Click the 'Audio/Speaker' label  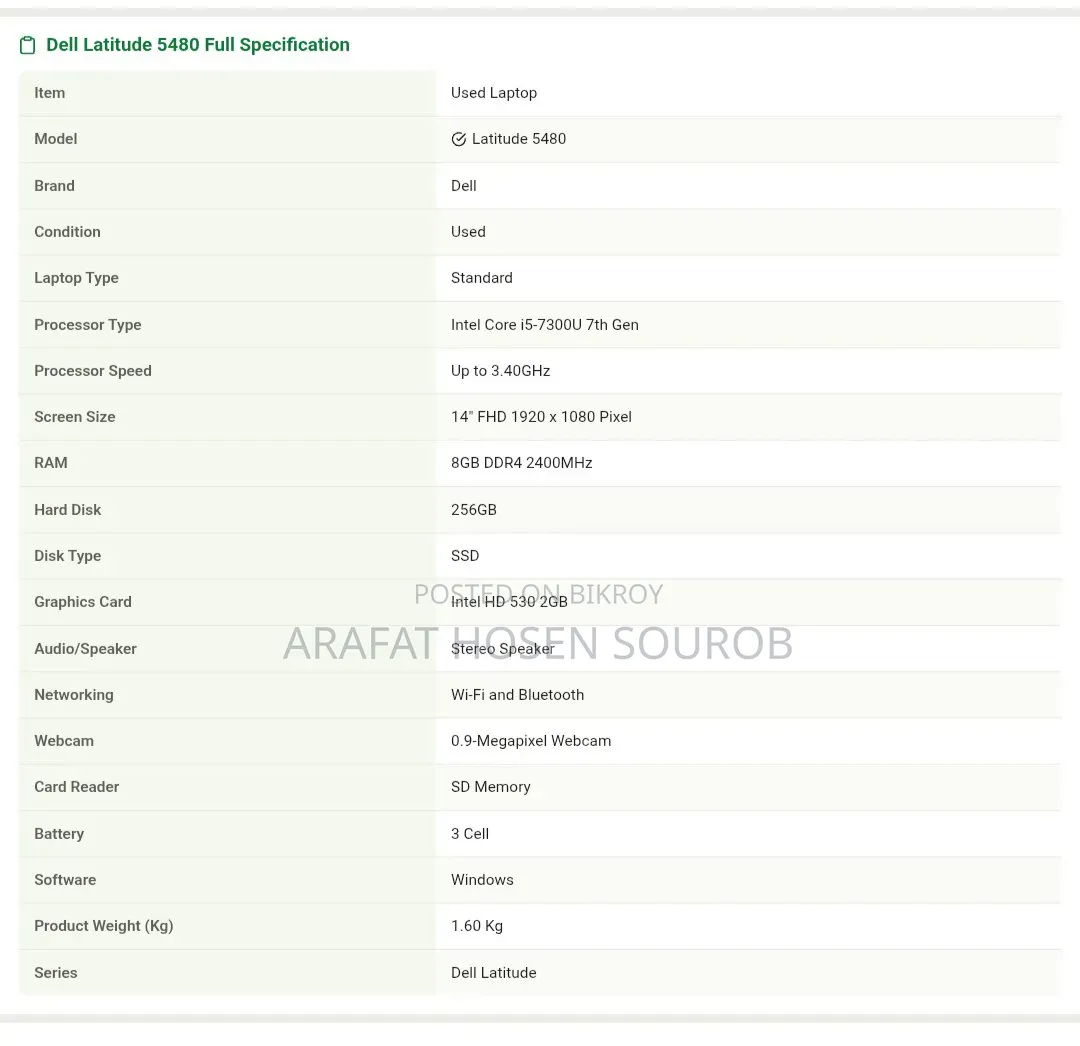[x=85, y=649]
